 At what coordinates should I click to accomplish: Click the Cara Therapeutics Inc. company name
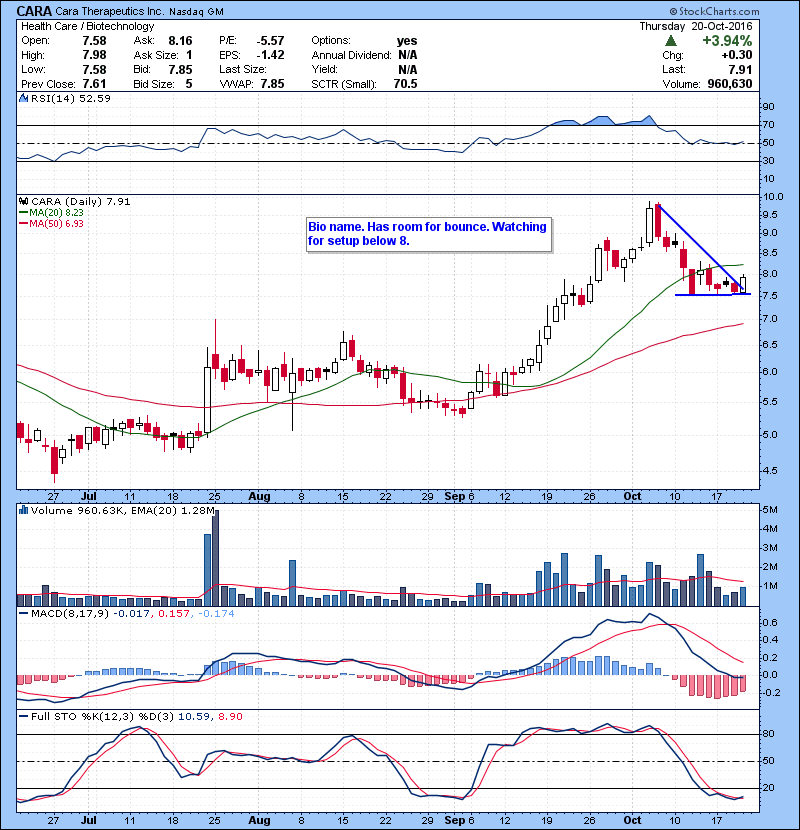pos(110,11)
